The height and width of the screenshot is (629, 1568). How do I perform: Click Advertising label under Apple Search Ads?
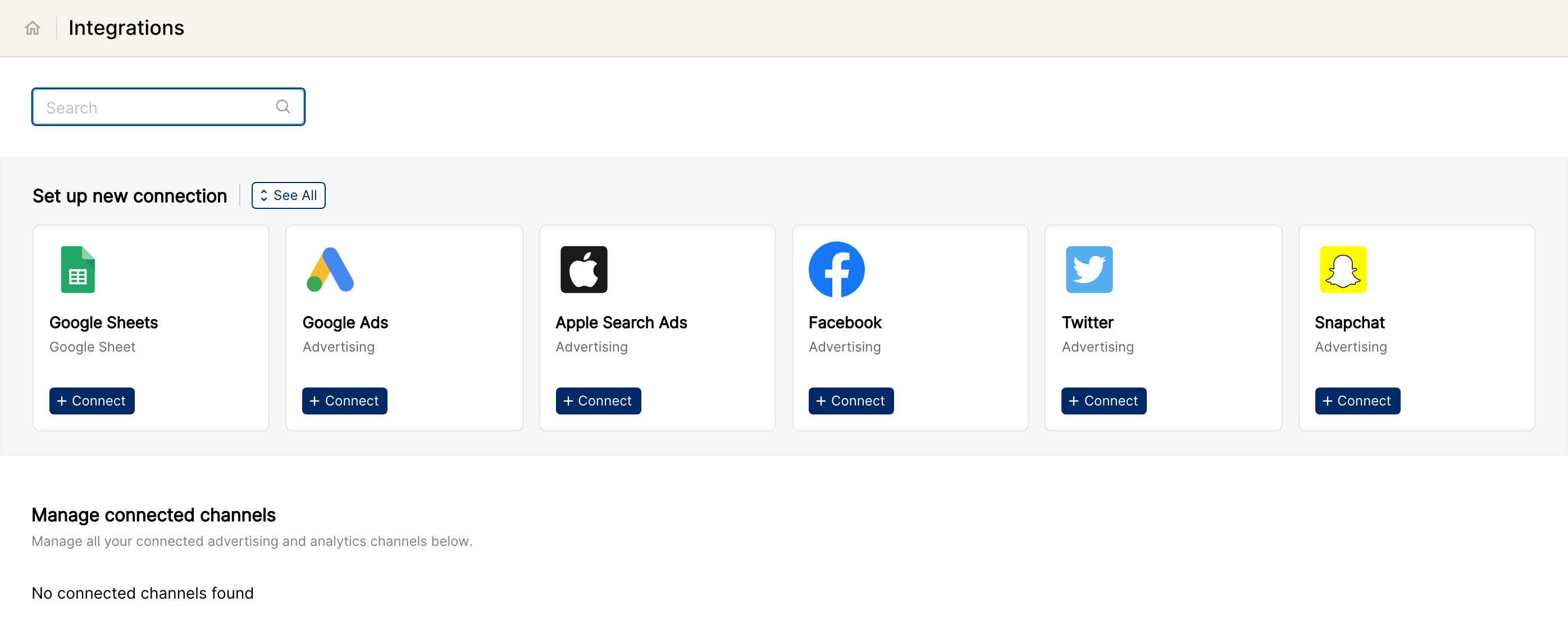click(x=592, y=347)
